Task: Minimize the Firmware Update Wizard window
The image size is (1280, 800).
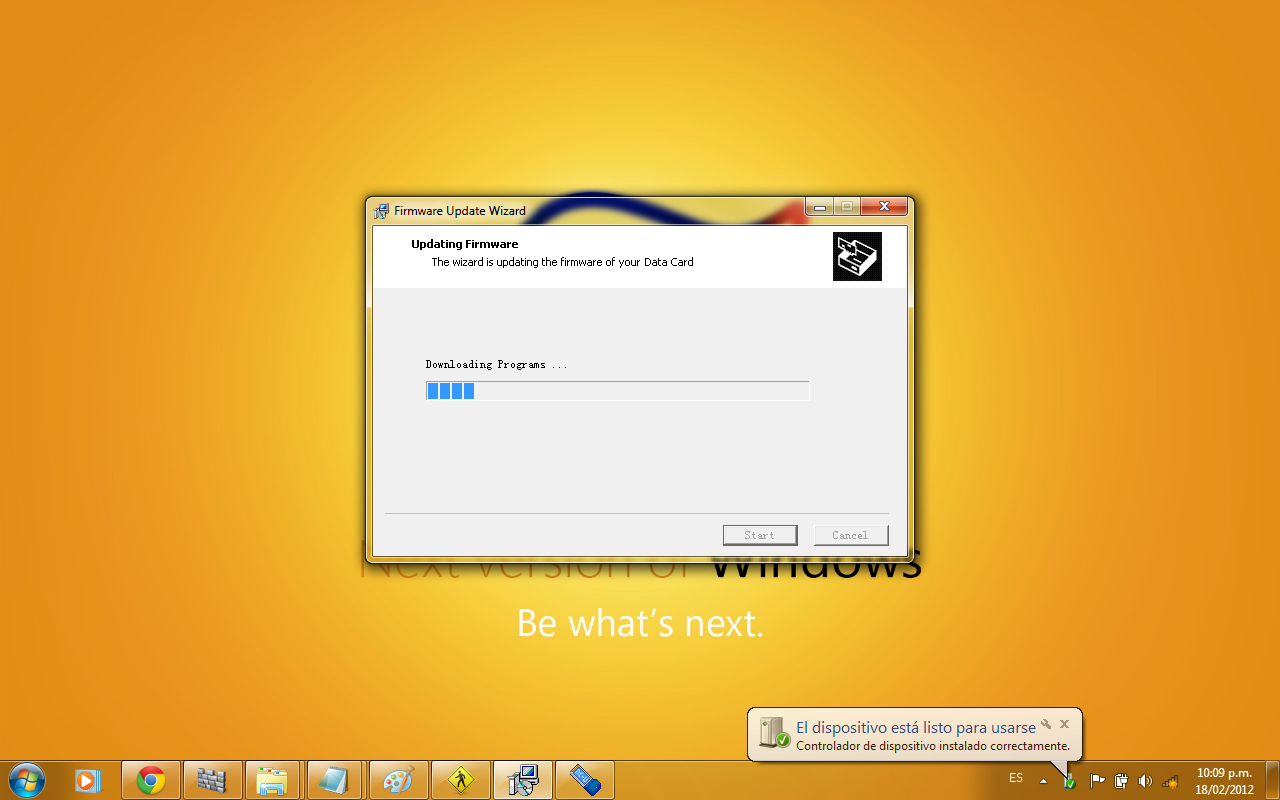Action: click(x=821, y=207)
